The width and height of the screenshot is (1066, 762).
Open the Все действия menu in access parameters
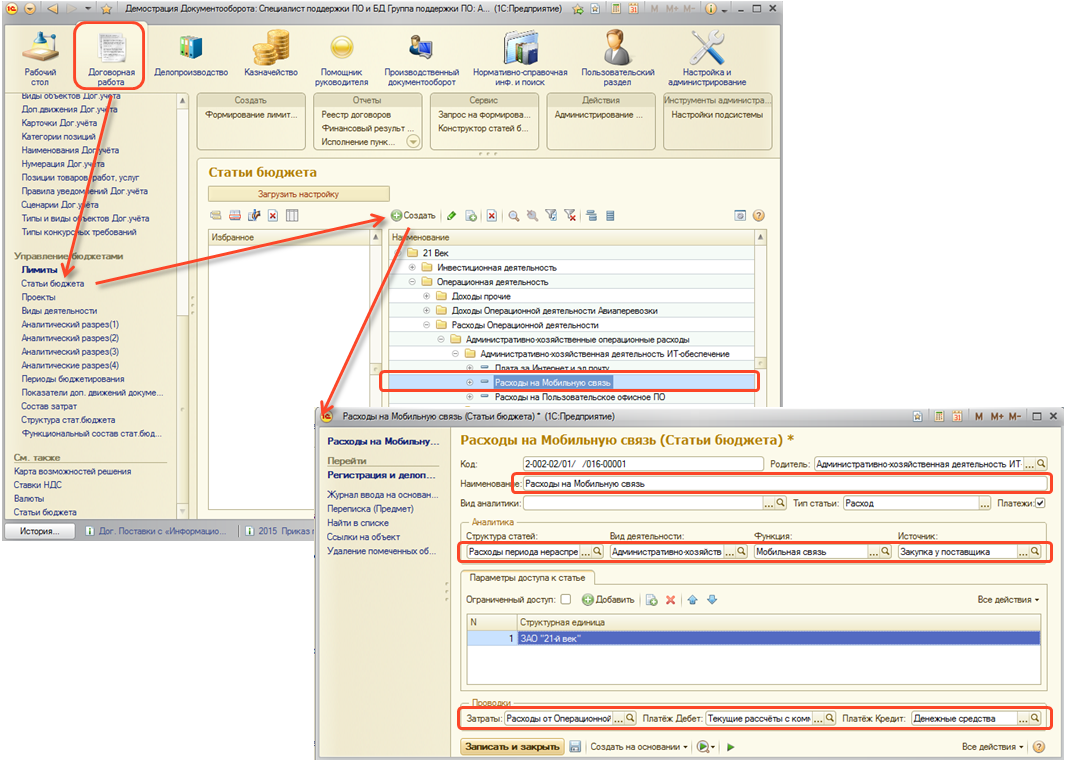click(1008, 600)
